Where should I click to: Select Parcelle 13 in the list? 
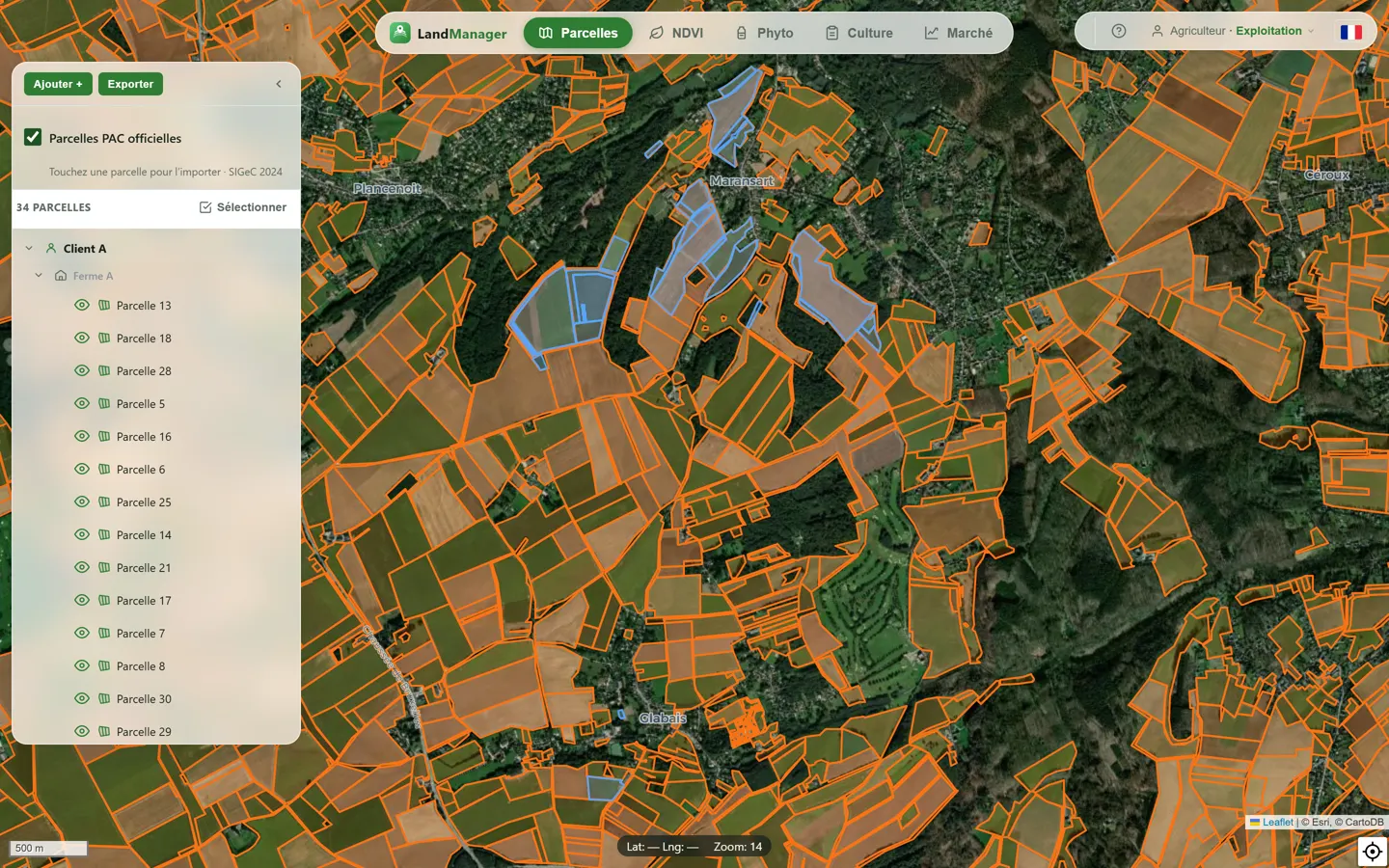pyautogui.click(x=144, y=306)
